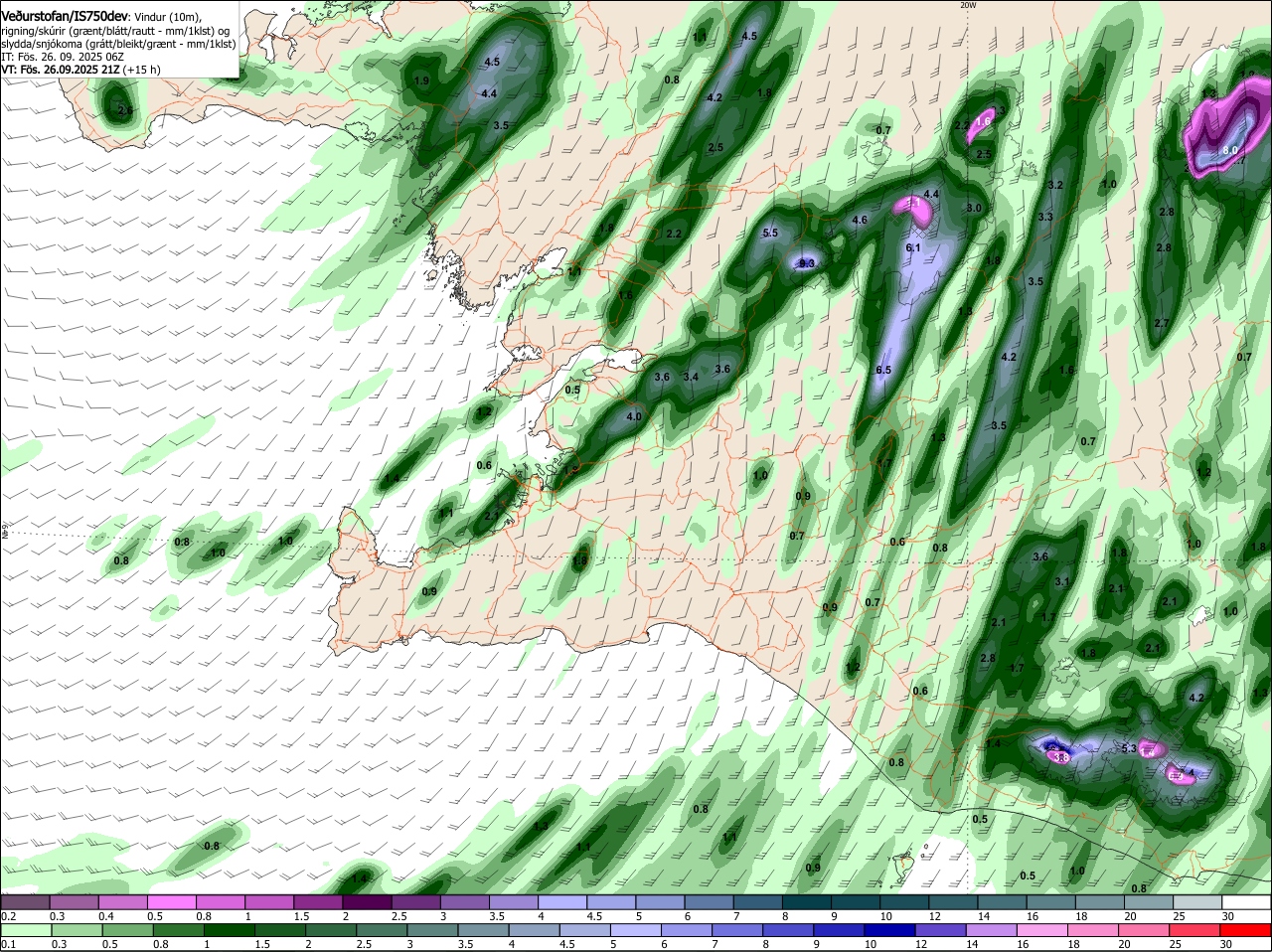Select the red swatch ending the bottom legend
Image resolution: width=1272 pixels, height=952 pixels.
pos(1247,930)
